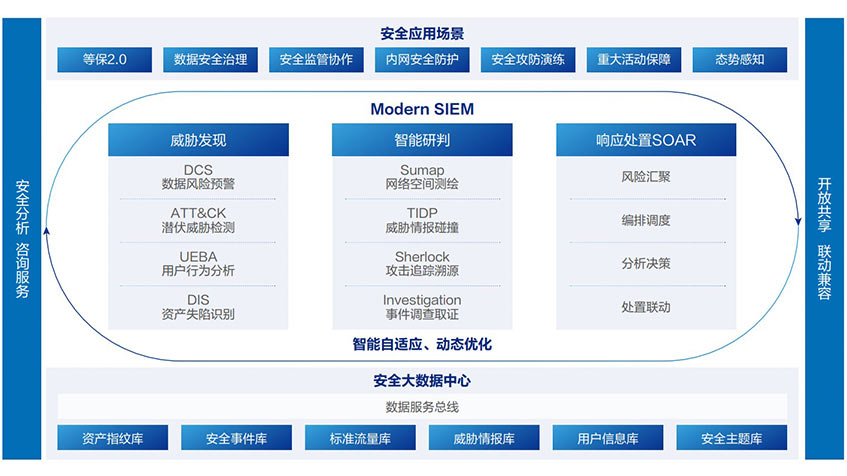
Task: Click the 等保2.0 scenario box
Action: click(x=105, y=60)
